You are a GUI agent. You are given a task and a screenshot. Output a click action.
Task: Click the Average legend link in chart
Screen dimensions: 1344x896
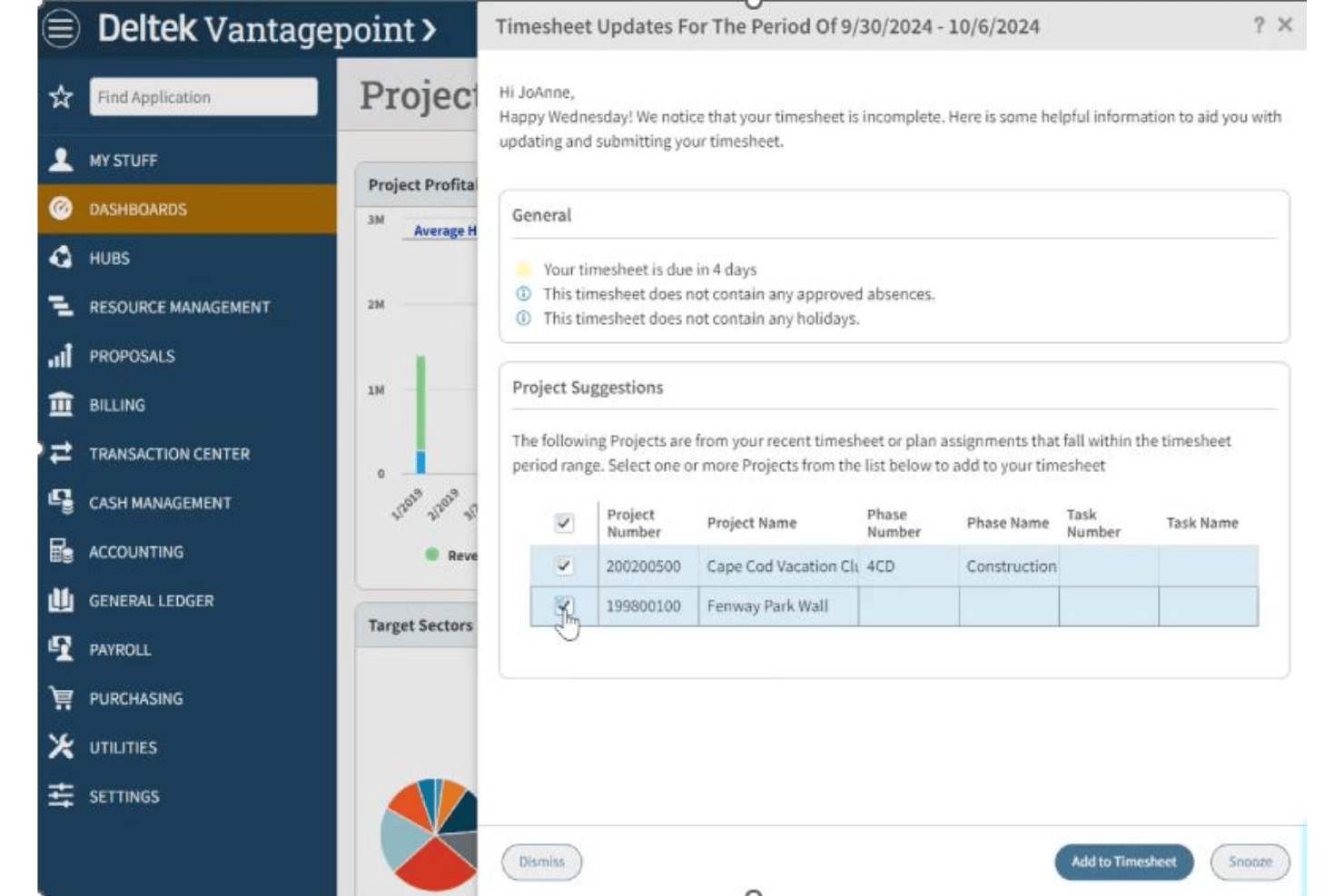pyautogui.click(x=445, y=231)
